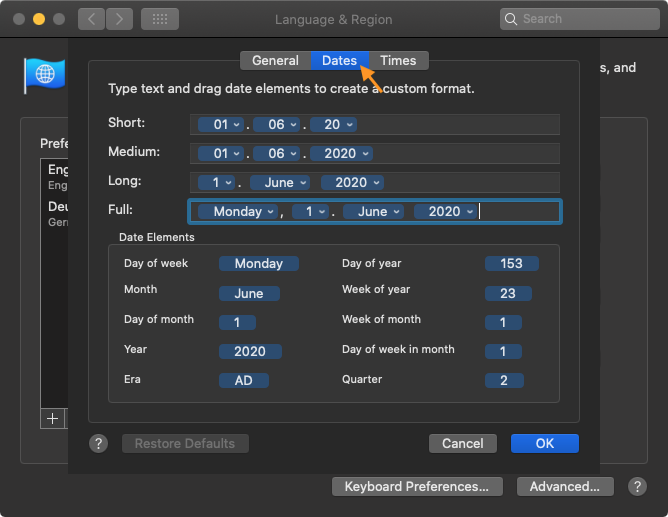Confirm with the OK button
This screenshot has width=668, height=517.
pos(545,444)
